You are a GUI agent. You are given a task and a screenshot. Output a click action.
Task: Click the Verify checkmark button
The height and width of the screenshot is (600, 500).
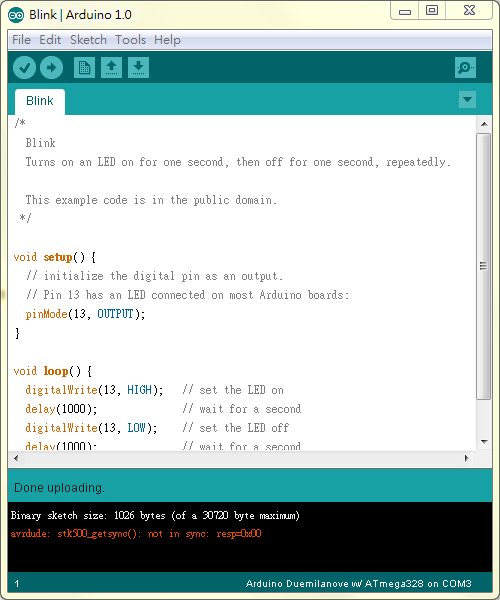(x=24, y=68)
